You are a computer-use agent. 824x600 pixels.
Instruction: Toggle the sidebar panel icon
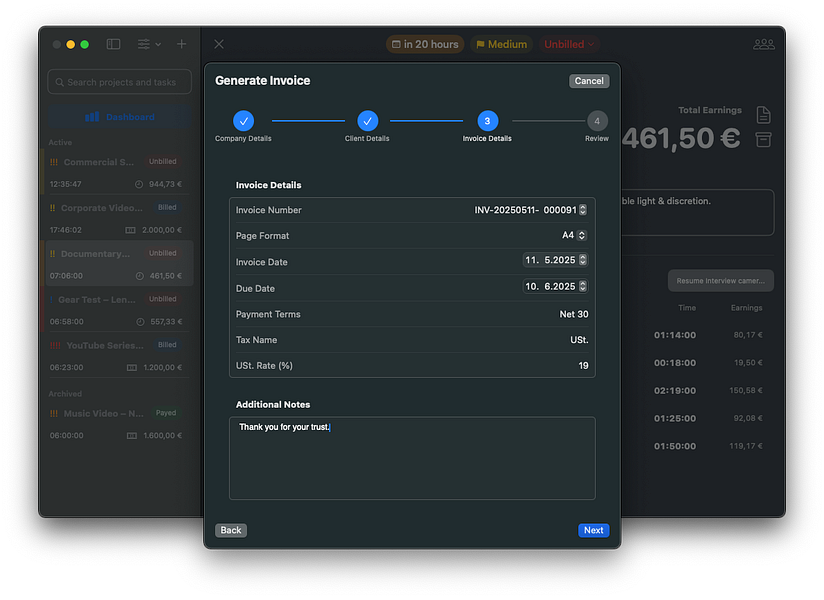pyautogui.click(x=113, y=44)
